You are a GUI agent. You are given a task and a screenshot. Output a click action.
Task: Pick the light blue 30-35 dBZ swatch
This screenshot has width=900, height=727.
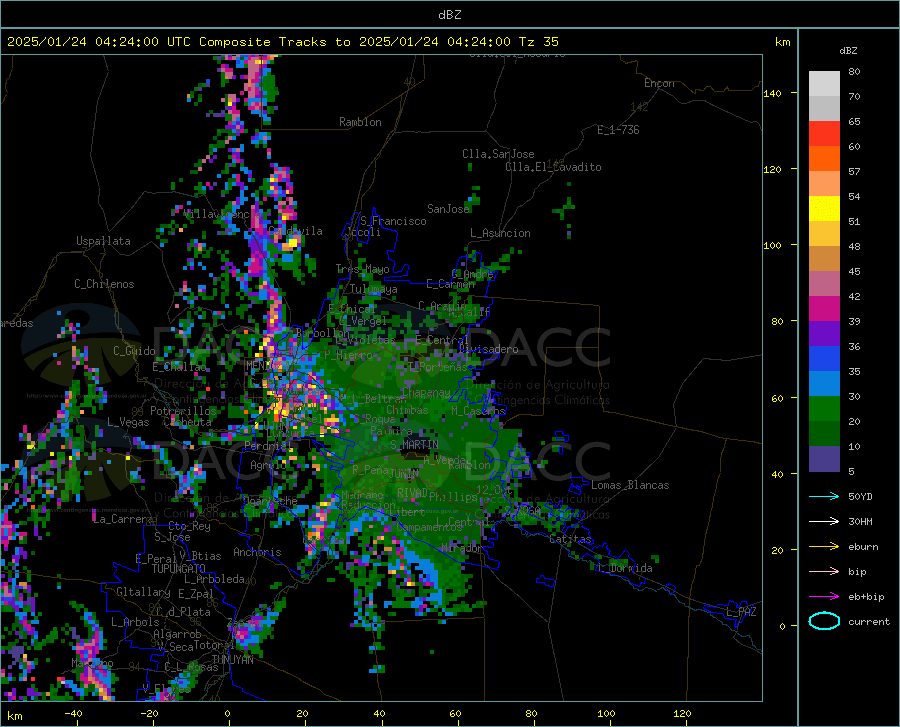coord(824,383)
